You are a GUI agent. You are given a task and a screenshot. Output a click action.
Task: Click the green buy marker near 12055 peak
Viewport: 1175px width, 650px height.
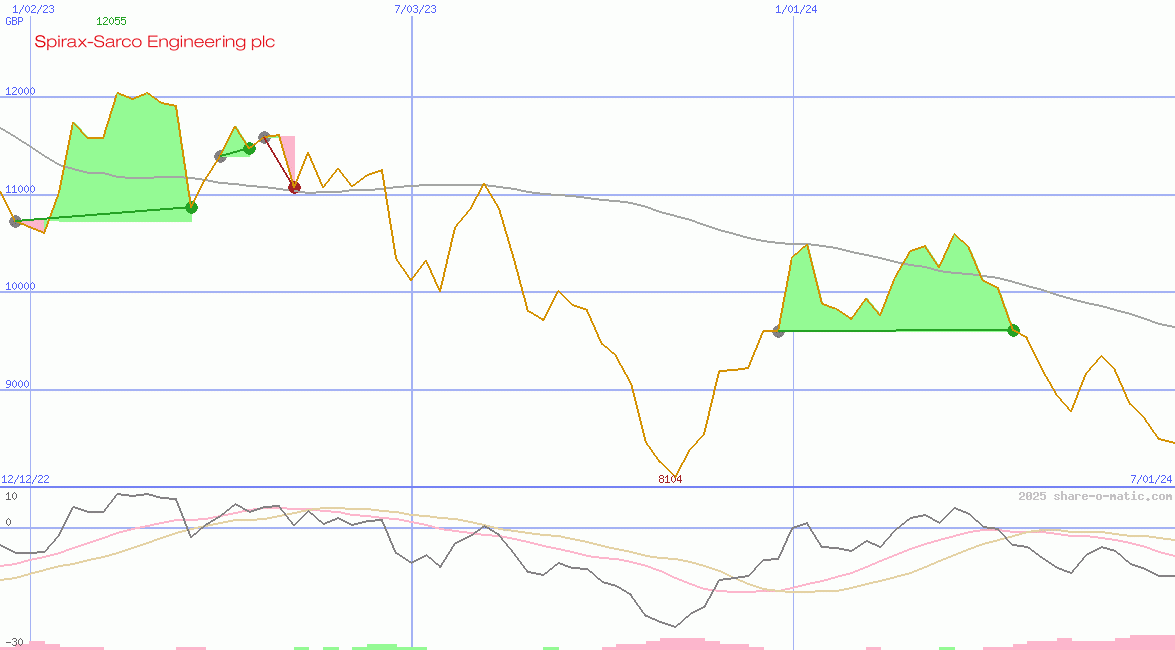[190, 207]
